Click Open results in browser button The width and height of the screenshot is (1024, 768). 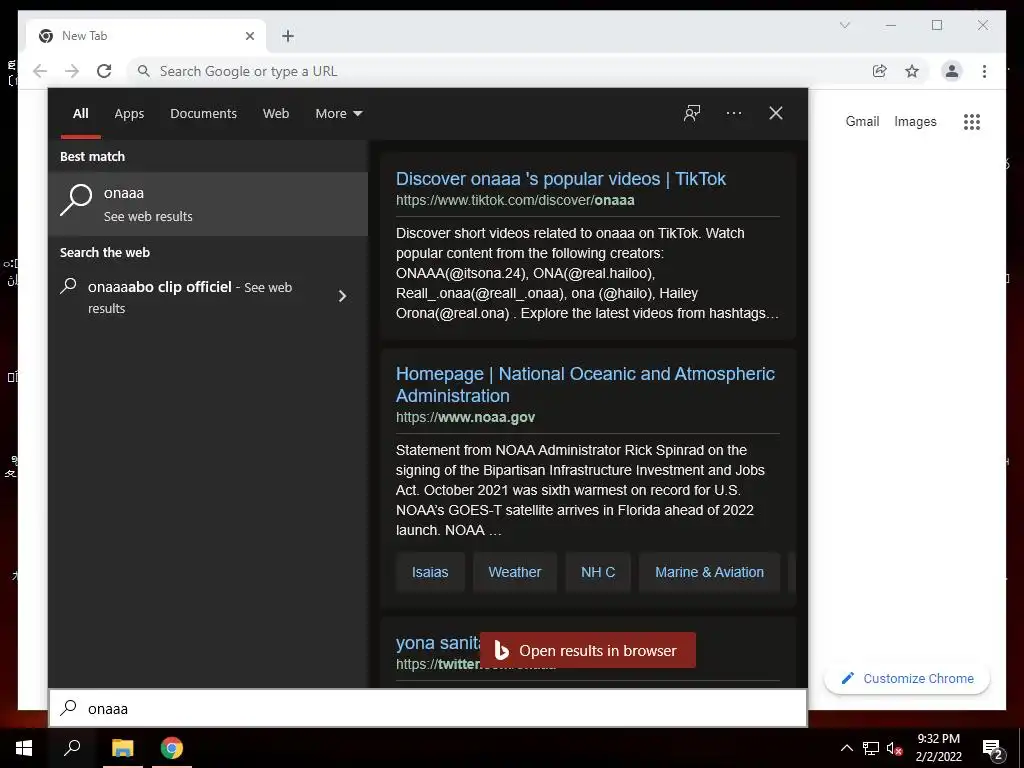[588, 650]
